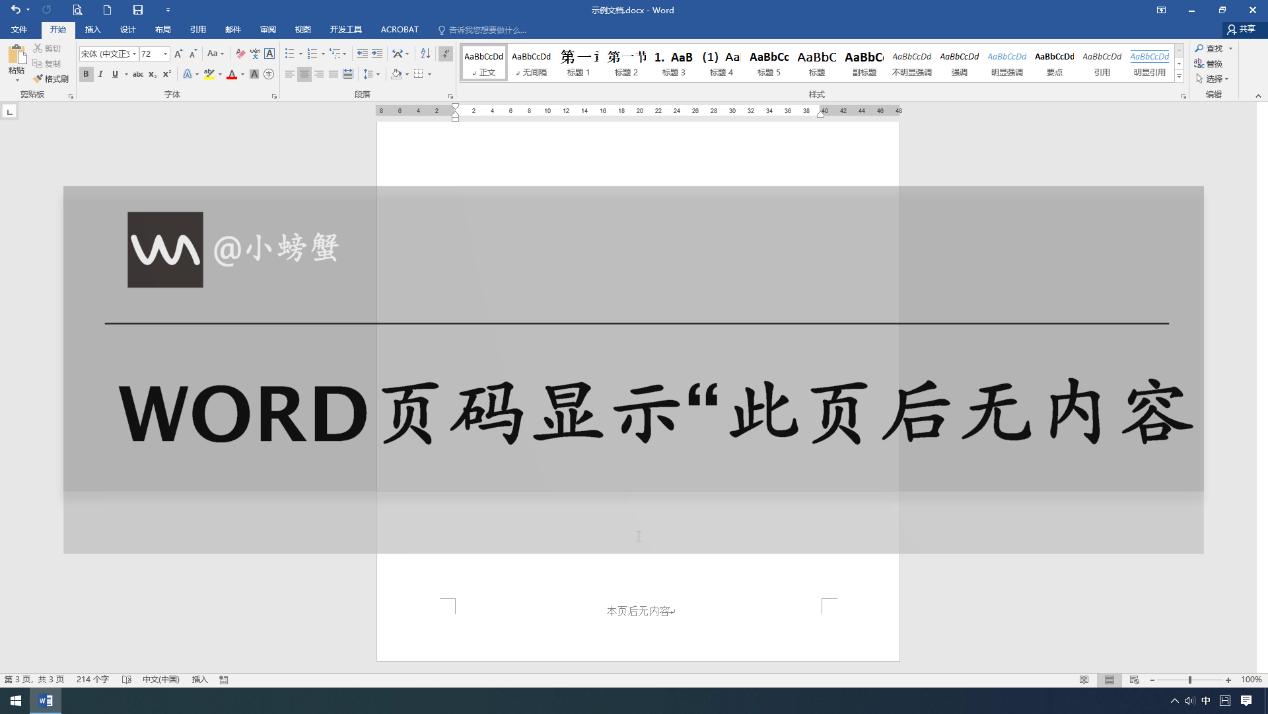
Task: Toggle italic formatting
Action: (100, 74)
